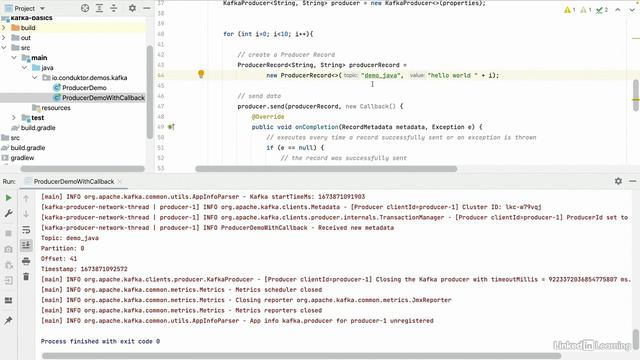
Task: Select the kafka-basics root module
Action: (x=31, y=18)
